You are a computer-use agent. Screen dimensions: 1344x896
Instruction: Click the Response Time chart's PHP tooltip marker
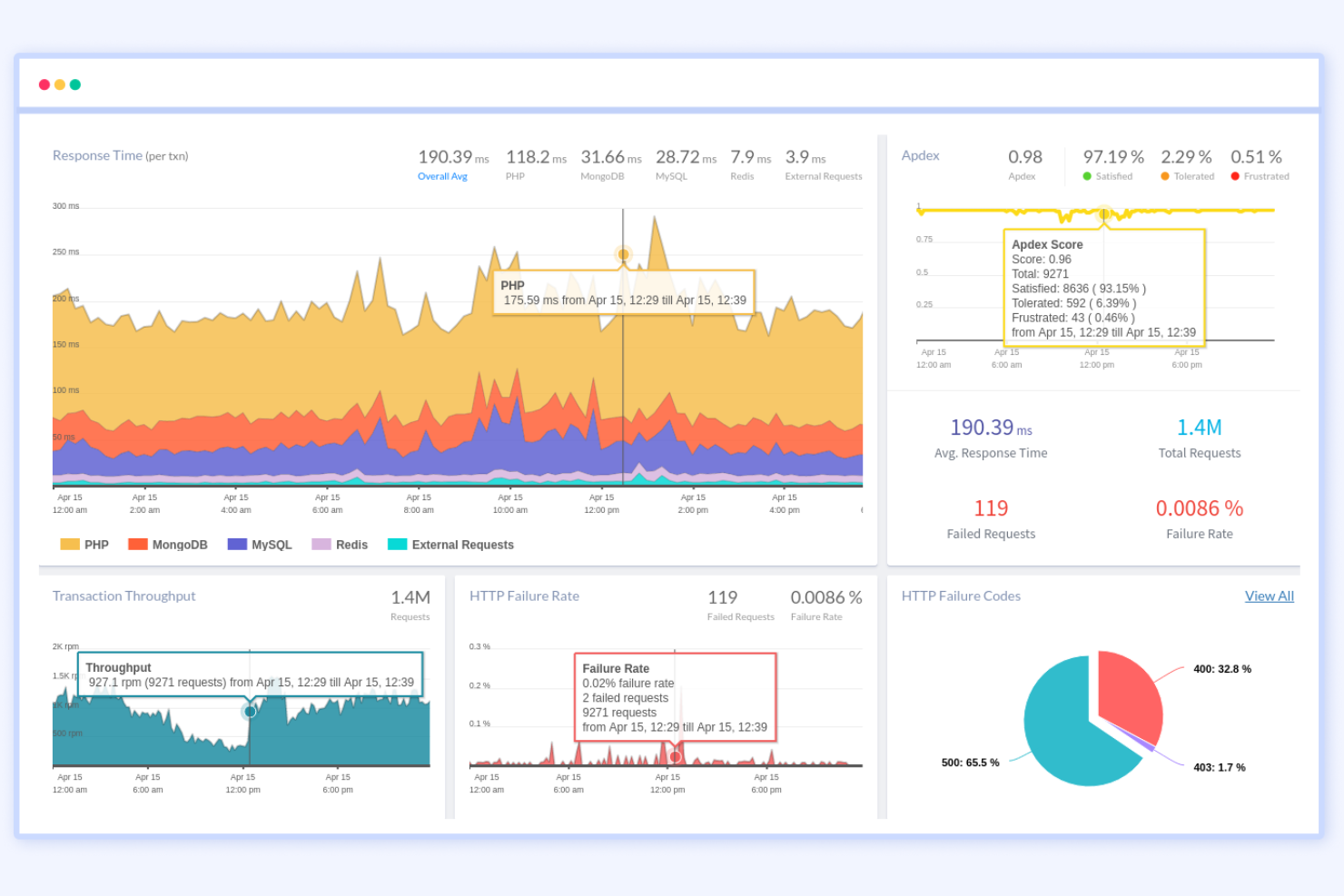click(x=623, y=254)
